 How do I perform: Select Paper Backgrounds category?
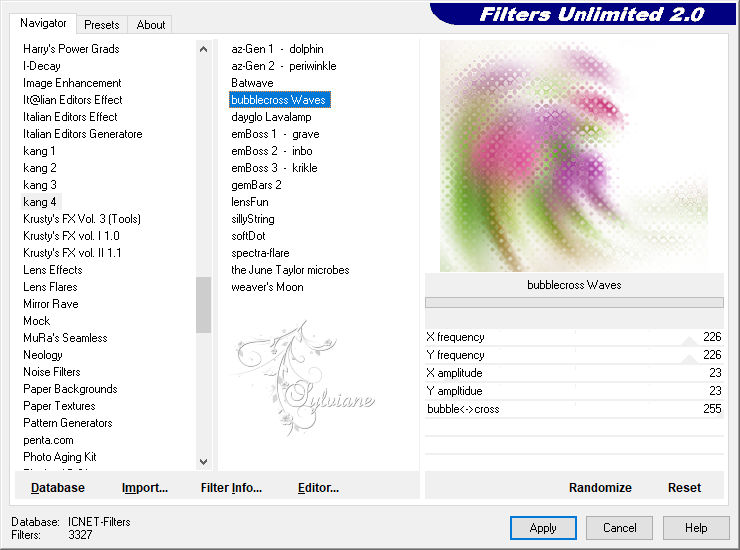click(x=70, y=389)
